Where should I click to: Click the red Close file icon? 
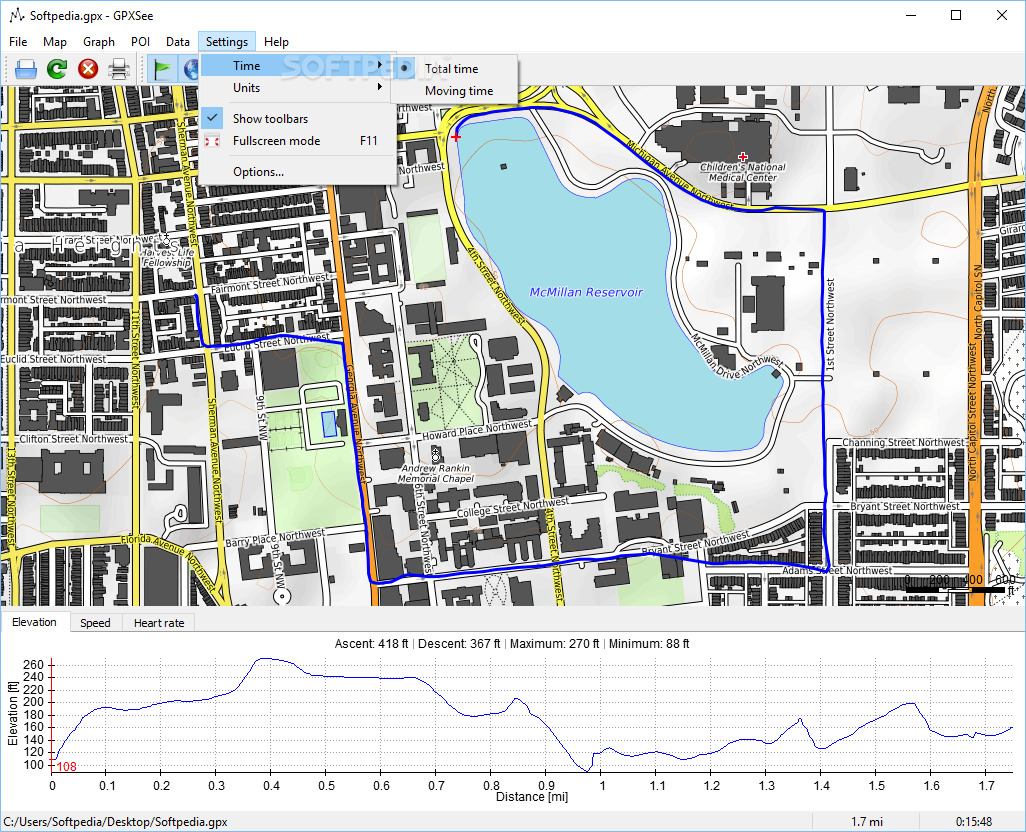point(88,69)
